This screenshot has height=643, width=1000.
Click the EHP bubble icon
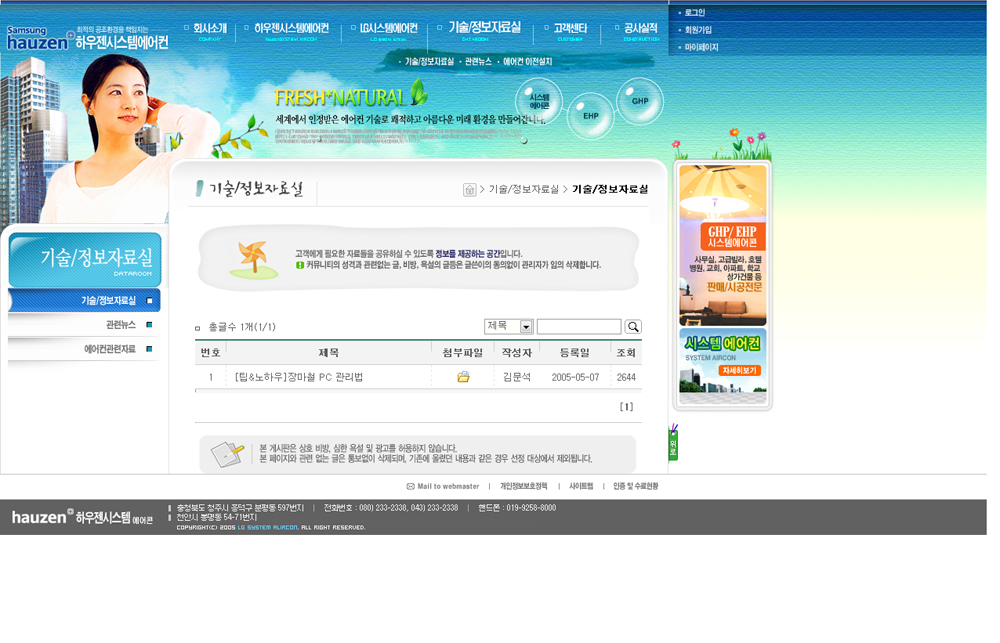(591, 116)
